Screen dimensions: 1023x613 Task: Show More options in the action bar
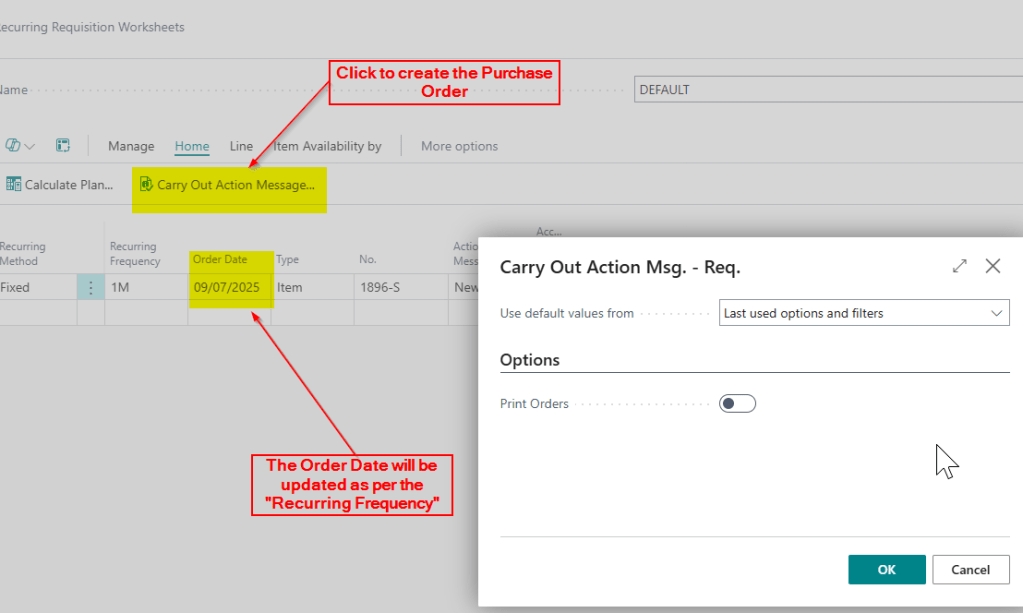459,146
